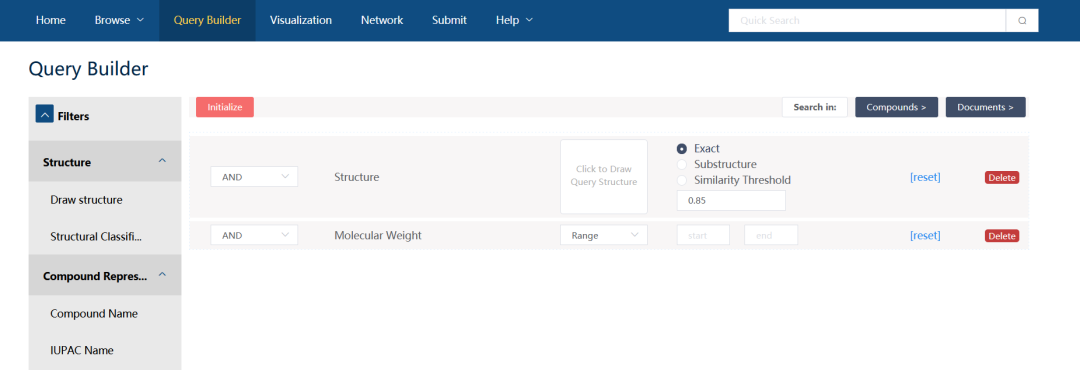Screen dimensions: 1080x370
Task: Open the AND operator dropdown for Molecular Weight
Action: [254, 235]
